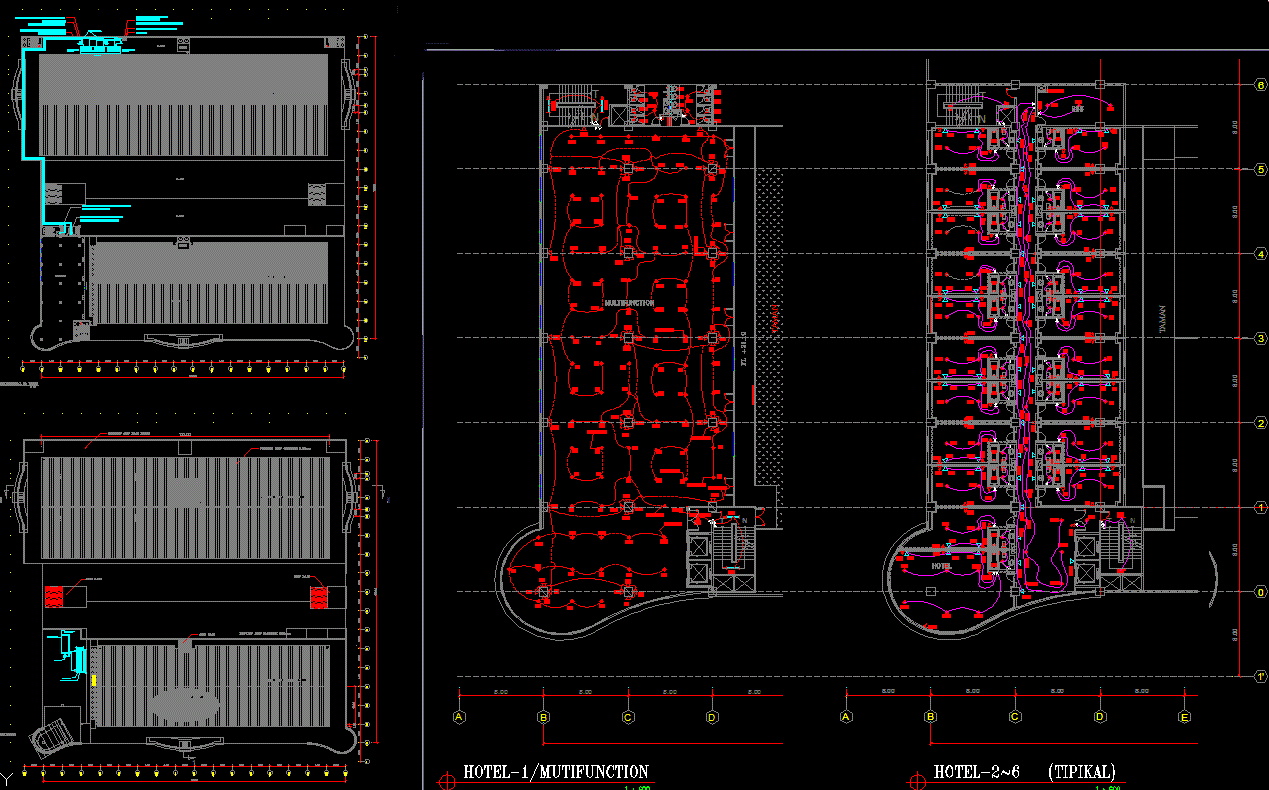Select the left red hatched block in the lower-left plan

point(54,595)
